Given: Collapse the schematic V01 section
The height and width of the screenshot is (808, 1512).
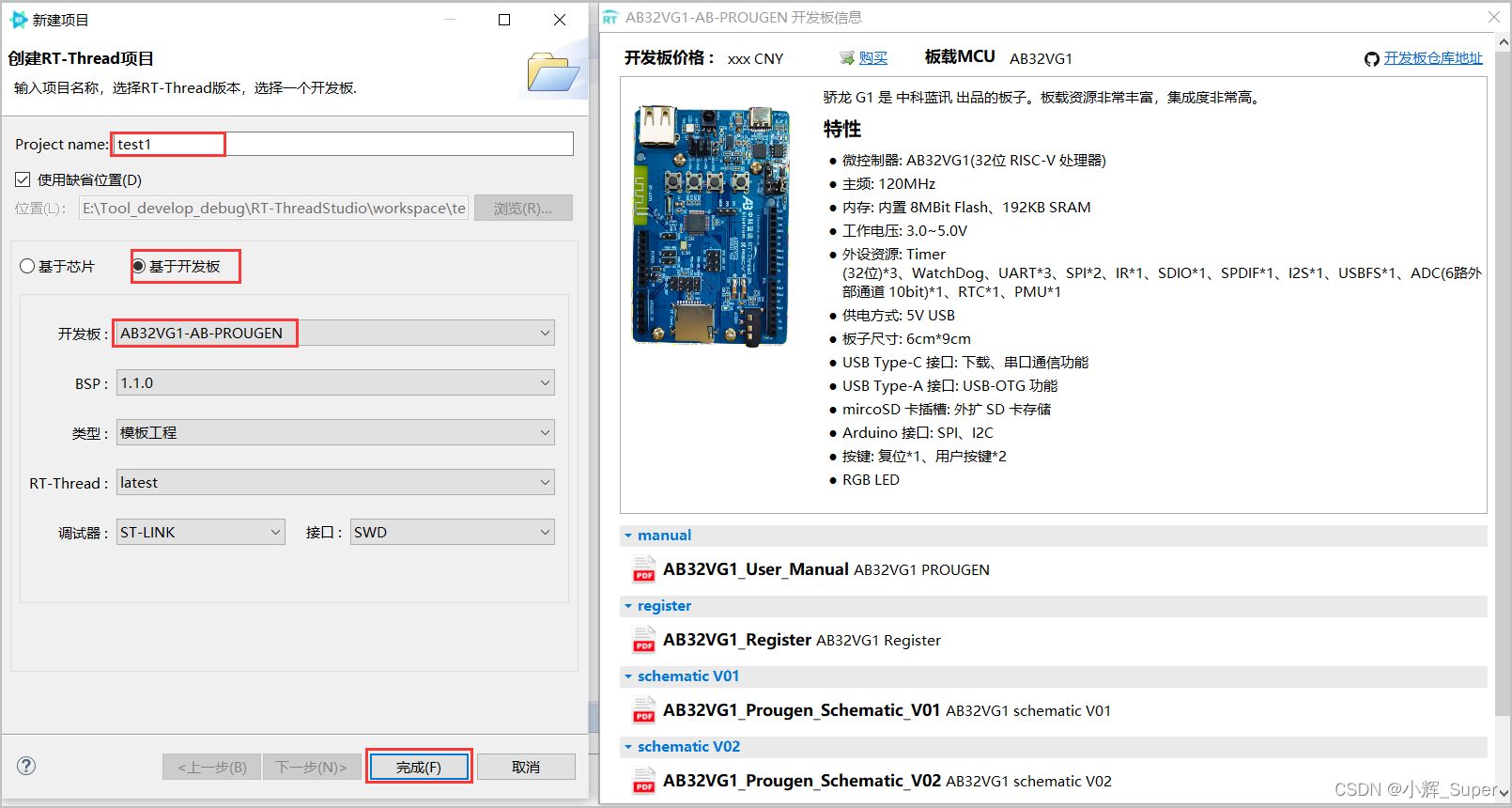Looking at the screenshot, I should (628, 676).
